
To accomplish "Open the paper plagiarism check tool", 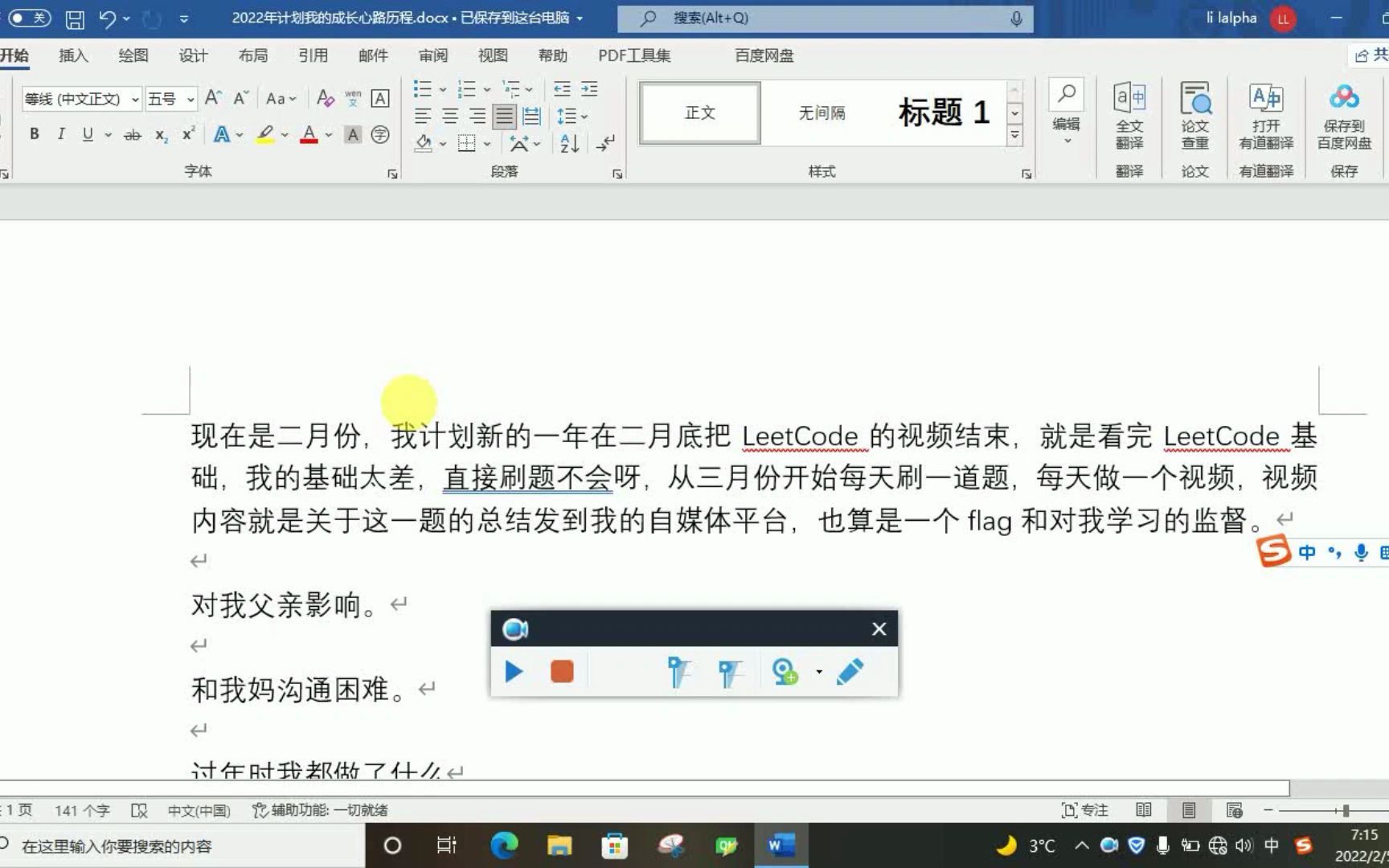I will [x=1194, y=117].
